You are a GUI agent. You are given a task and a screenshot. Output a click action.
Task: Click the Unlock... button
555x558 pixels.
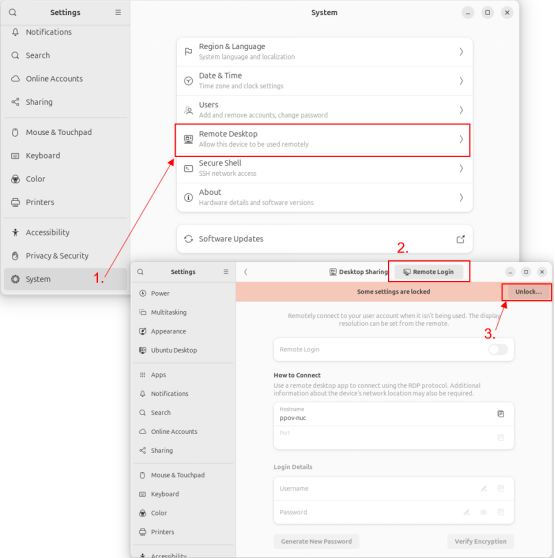click(x=528, y=292)
